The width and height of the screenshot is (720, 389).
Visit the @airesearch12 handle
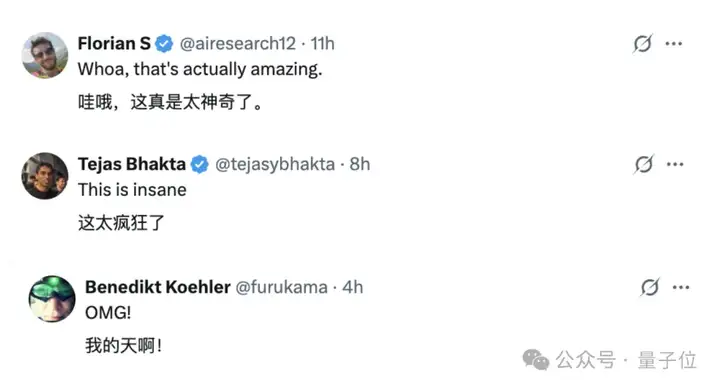pyautogui.click(x=238, y=44)
